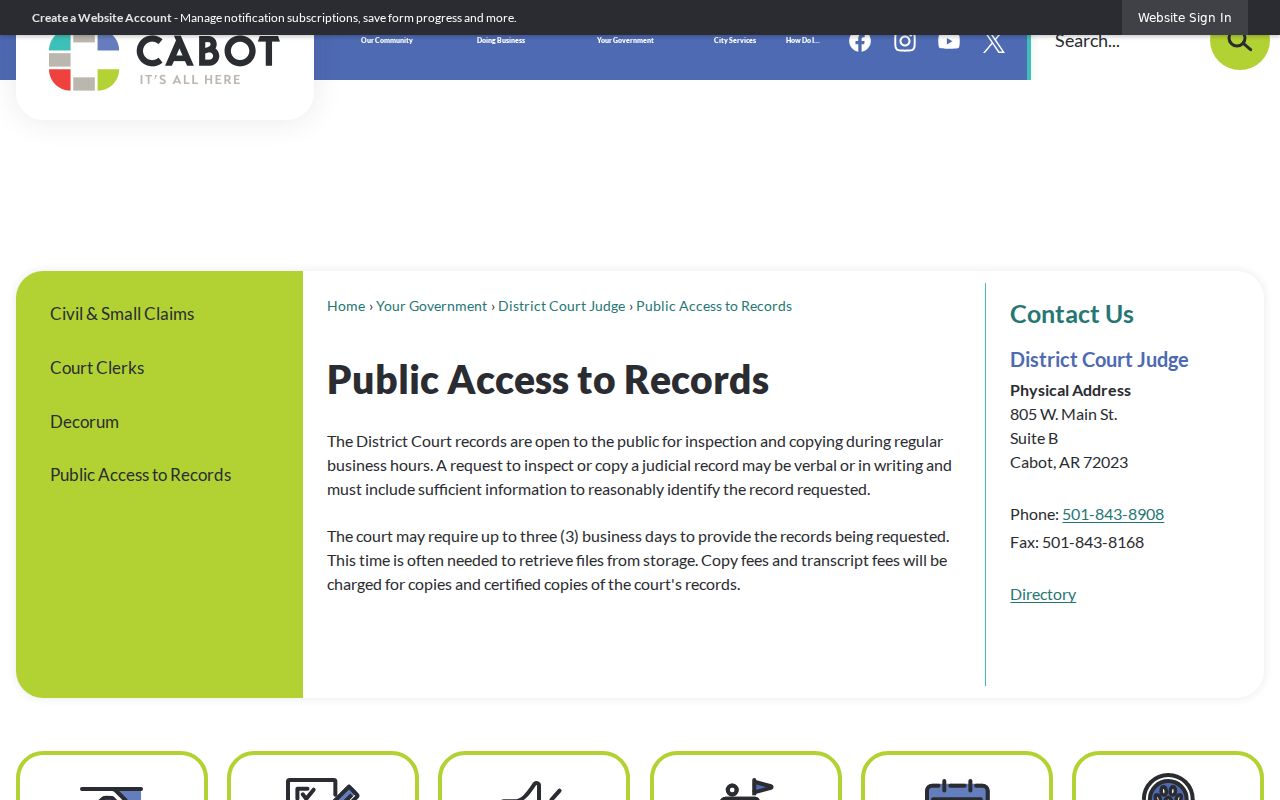This screenshot has width=1280, height=800.
Task: Open Civil & Small Claims in sidebar
Action: (x=122, y=314)
